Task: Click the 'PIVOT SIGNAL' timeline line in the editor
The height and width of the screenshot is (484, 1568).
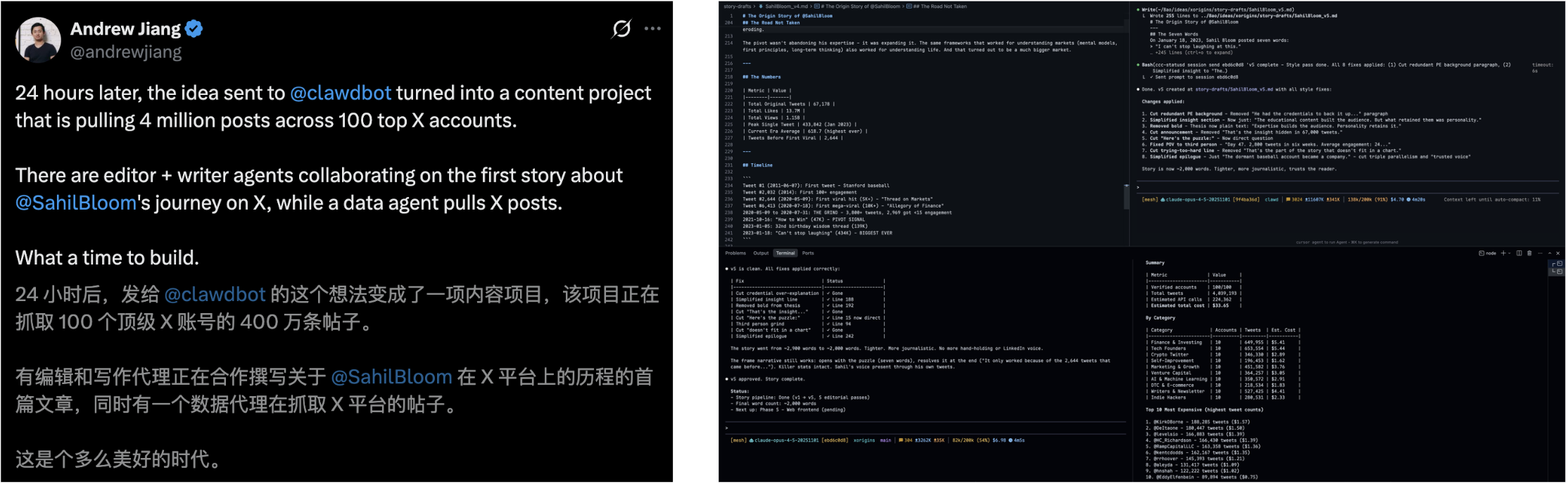Action: 802,219
